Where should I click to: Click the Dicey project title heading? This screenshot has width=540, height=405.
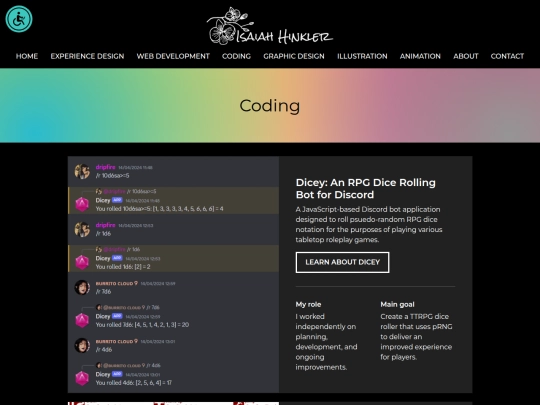click(x=366, y=188)
